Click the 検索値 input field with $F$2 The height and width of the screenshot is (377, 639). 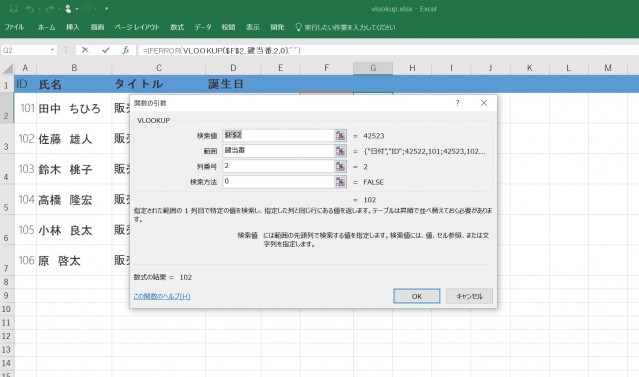[x=278, y=136]
